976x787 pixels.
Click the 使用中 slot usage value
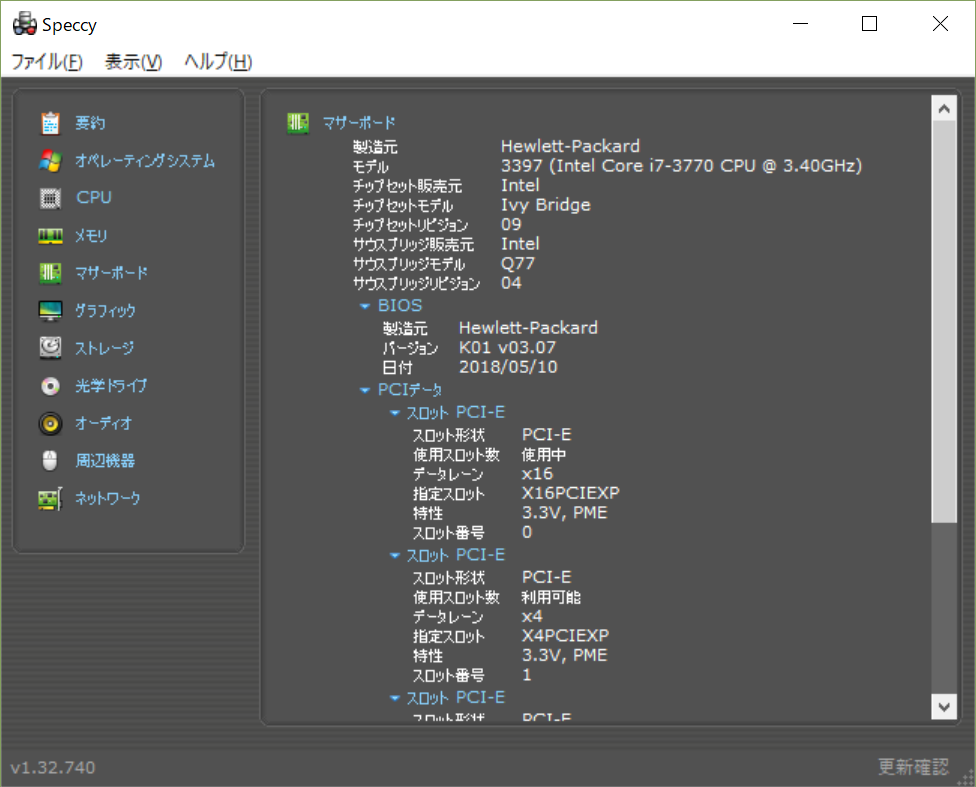click(x=544, y=455)
